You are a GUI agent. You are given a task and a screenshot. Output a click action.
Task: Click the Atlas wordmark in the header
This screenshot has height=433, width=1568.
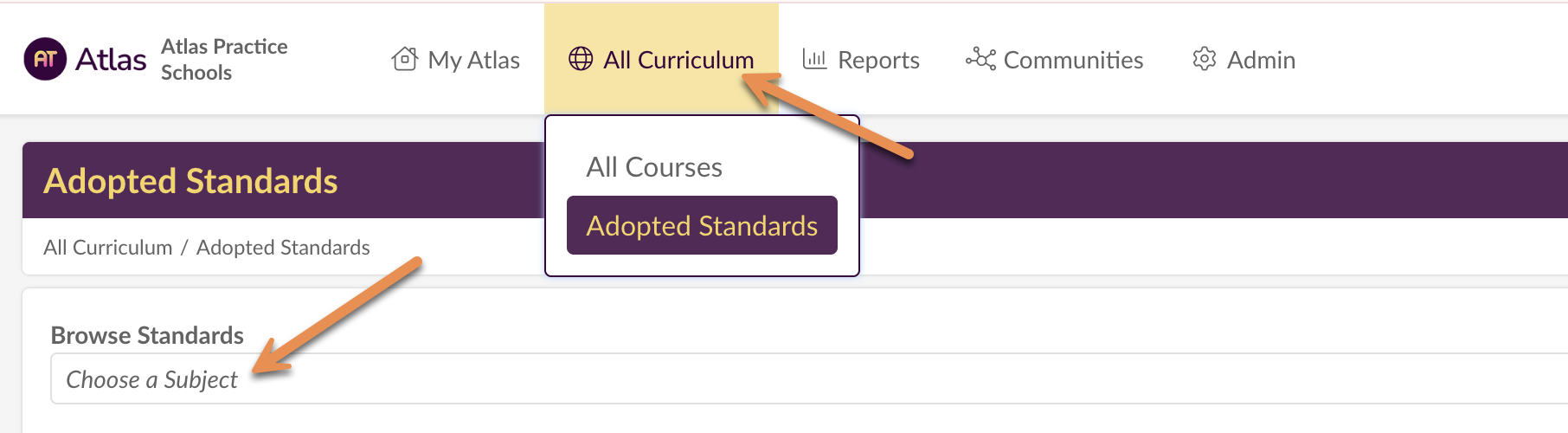click(111, 59)
